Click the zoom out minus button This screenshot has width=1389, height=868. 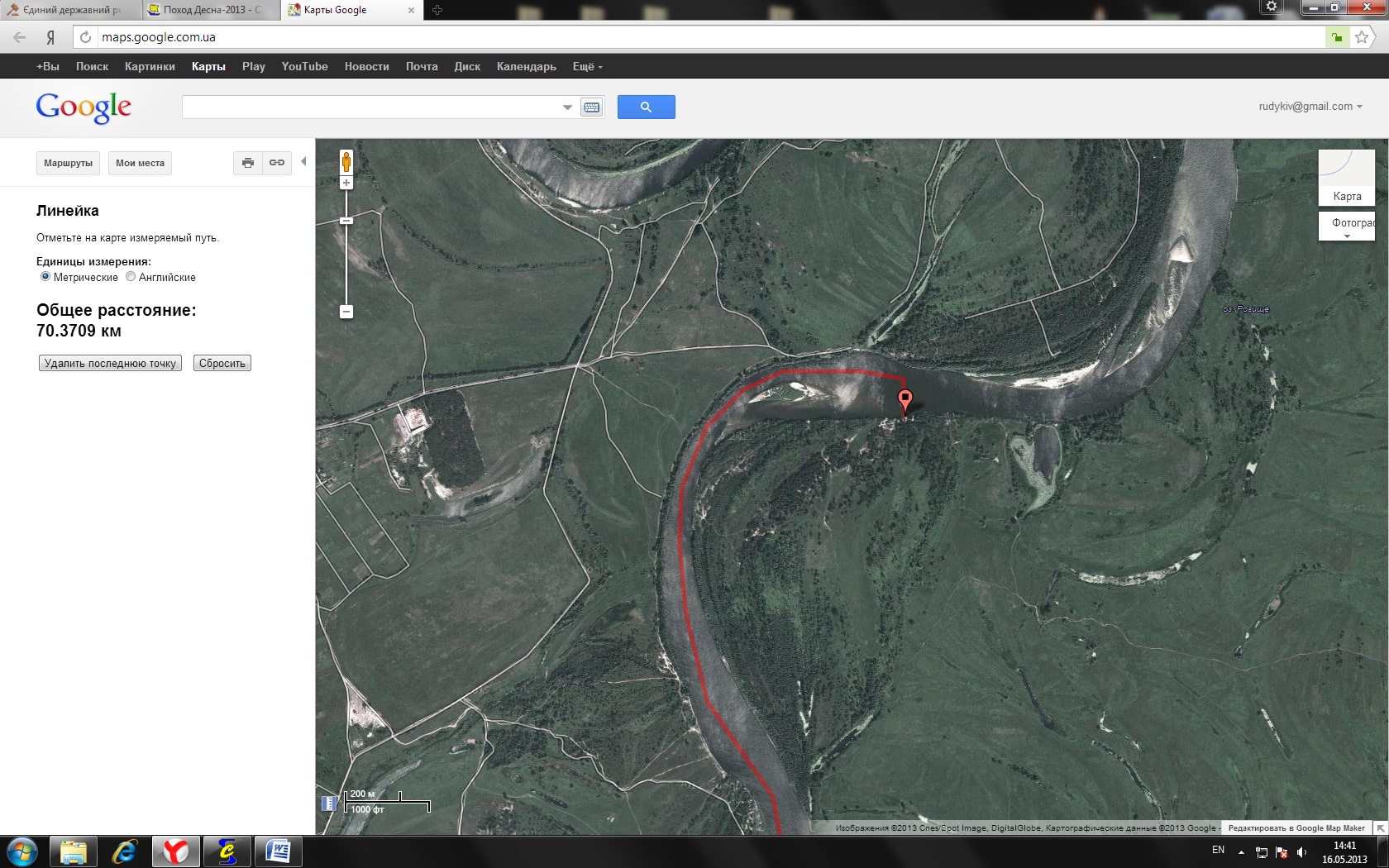tap(346, 312)
